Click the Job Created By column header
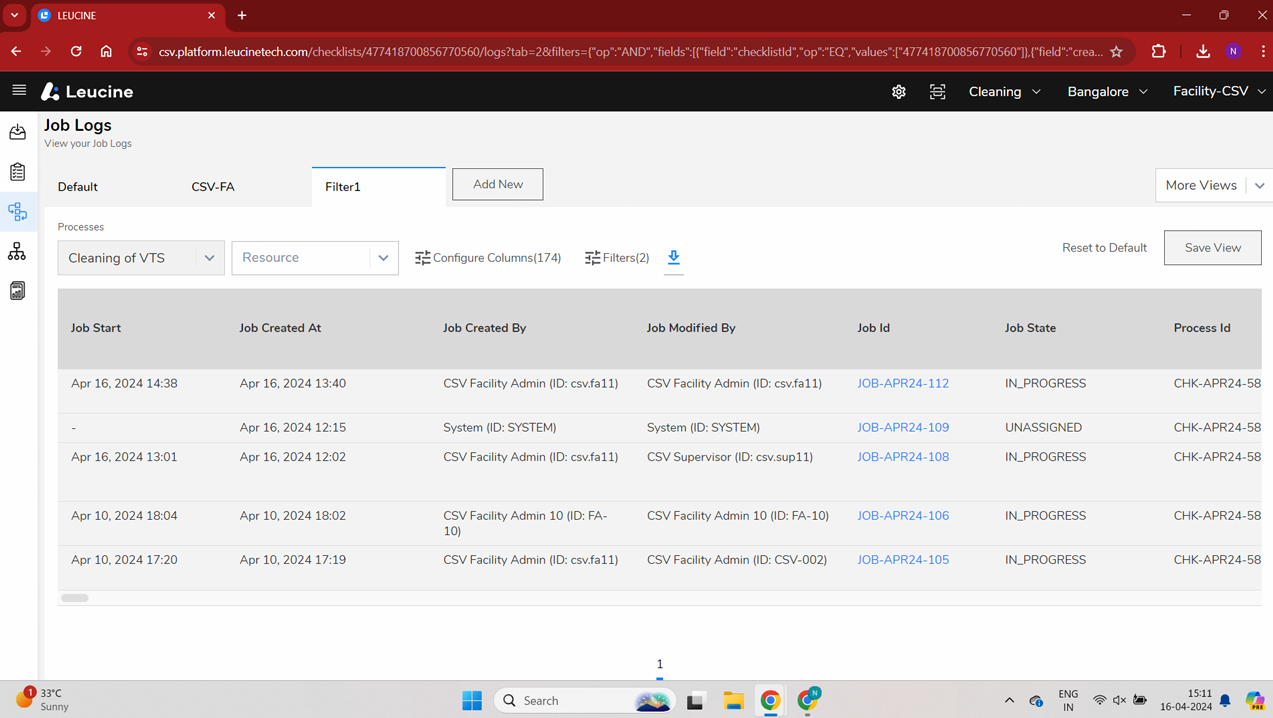This screenshot has height=718, width=1273. click(485, 328)
